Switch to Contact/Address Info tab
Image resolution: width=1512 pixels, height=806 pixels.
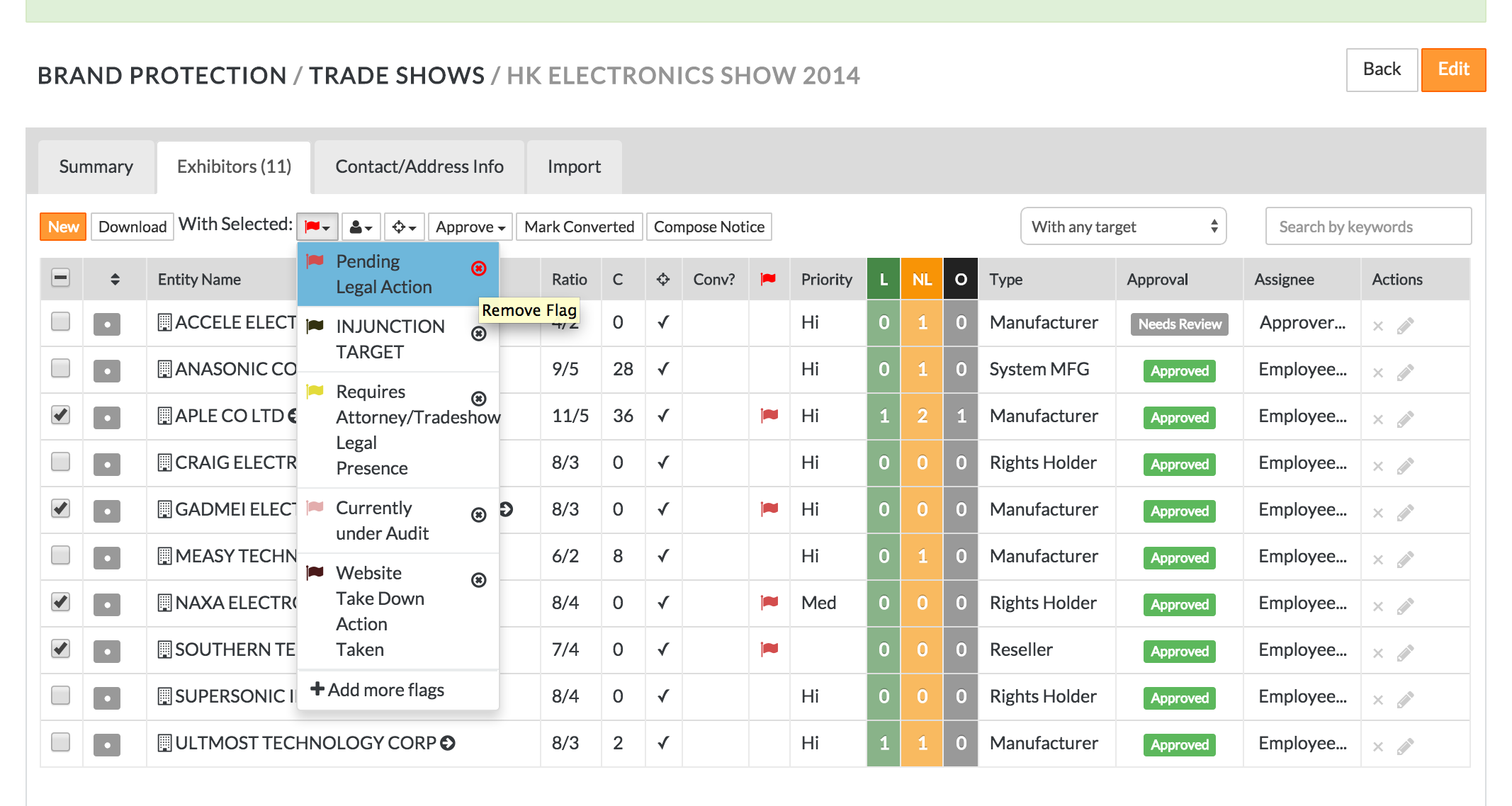click(419, 167)
